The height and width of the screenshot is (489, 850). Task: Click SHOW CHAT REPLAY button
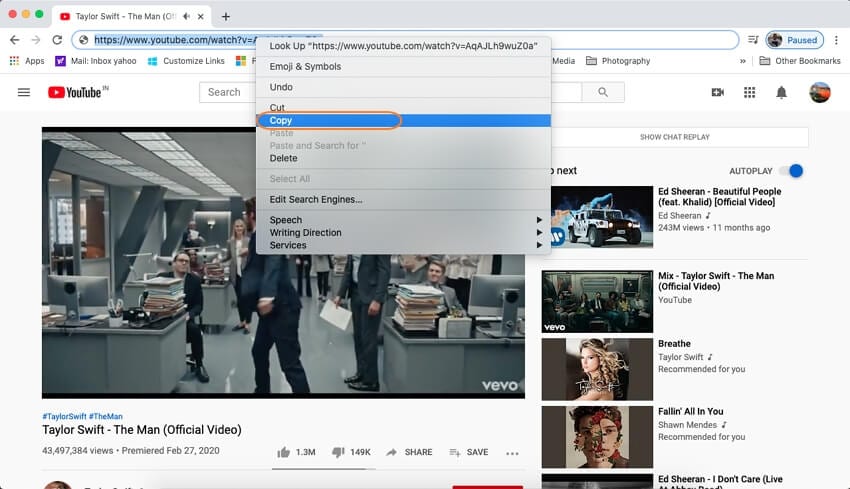pyautogui.click(x=674, y=137)
